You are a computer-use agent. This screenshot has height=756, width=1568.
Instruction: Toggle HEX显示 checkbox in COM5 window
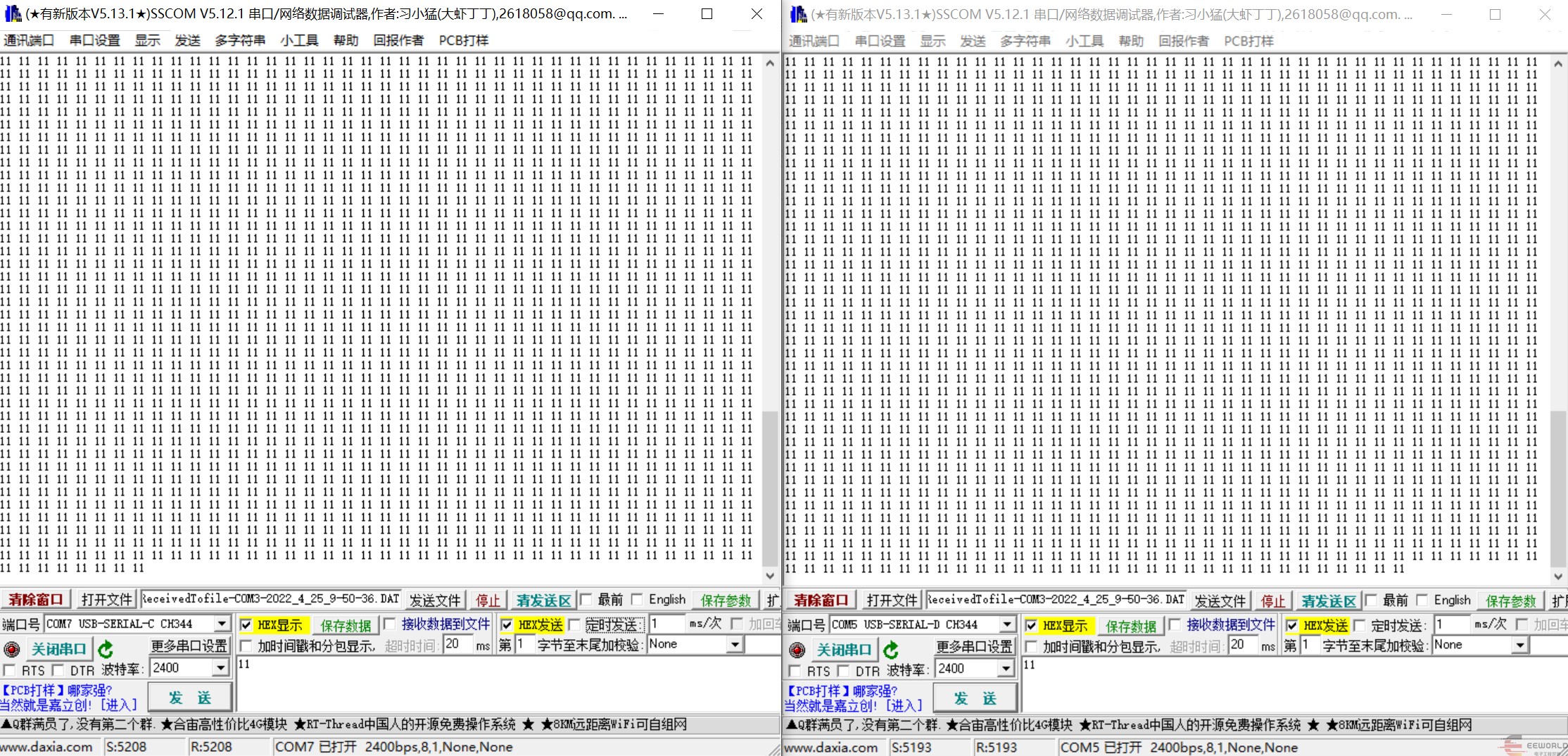pos(1032,626)
